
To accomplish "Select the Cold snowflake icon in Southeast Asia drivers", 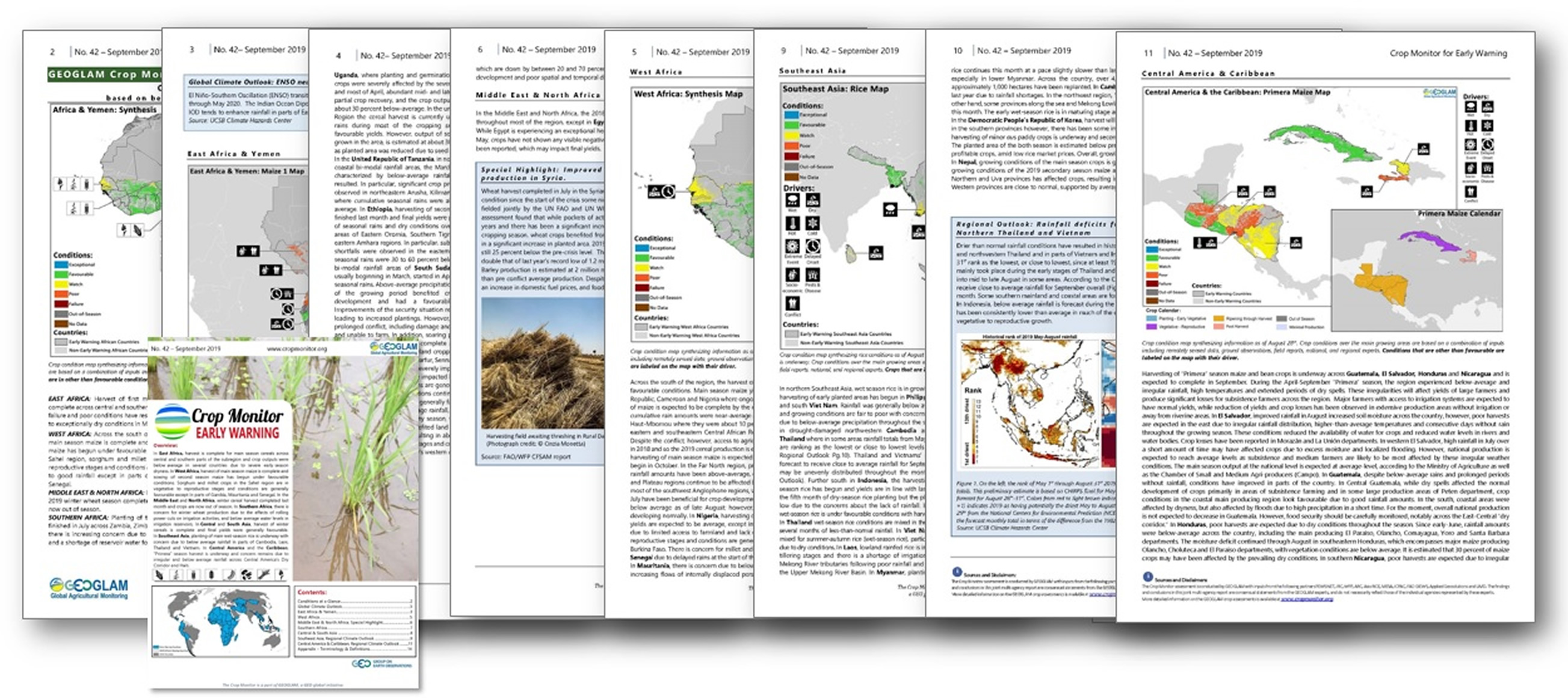I will tap(813, 223).
